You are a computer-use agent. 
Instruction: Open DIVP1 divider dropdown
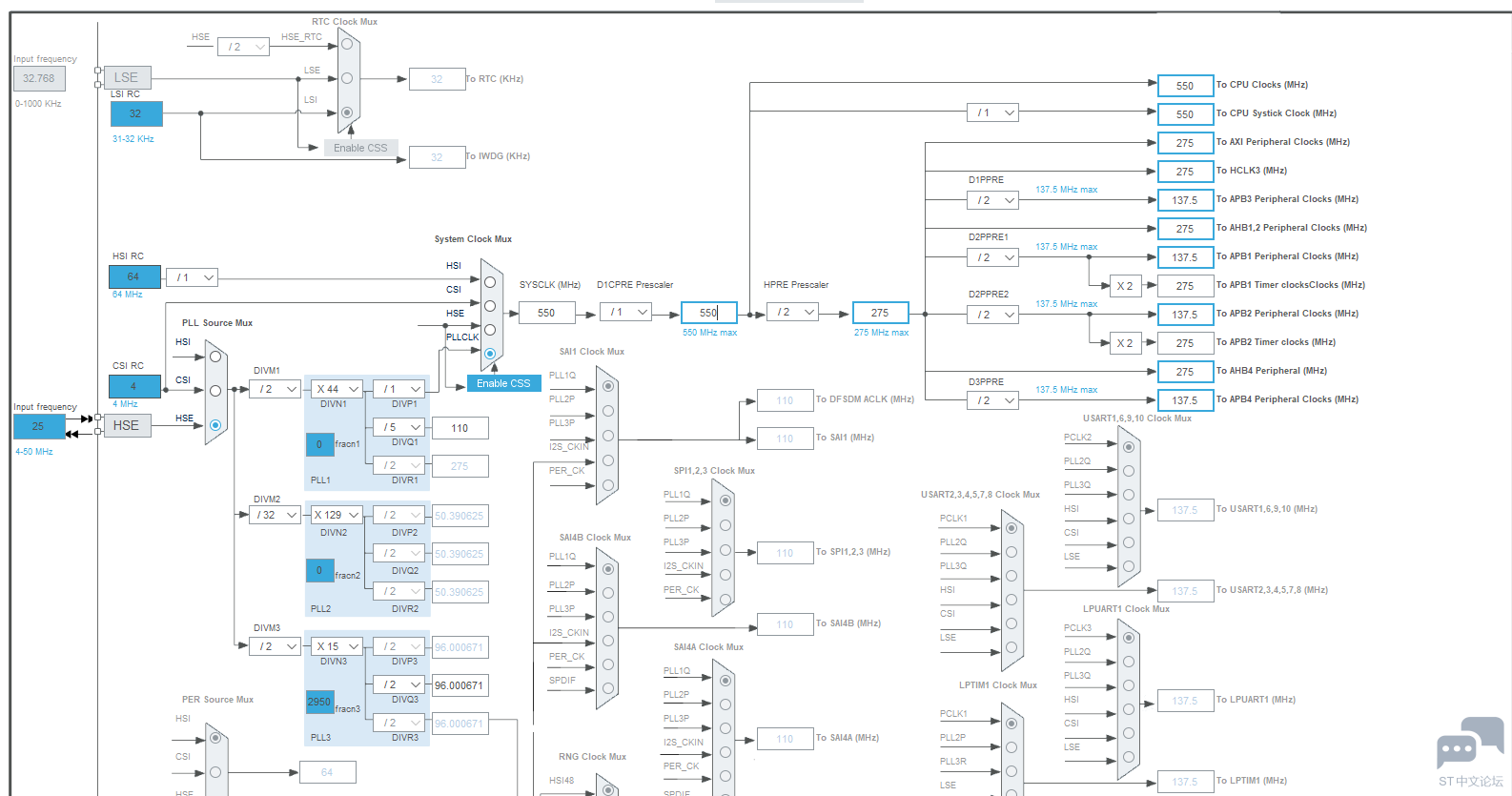(398, 389)
